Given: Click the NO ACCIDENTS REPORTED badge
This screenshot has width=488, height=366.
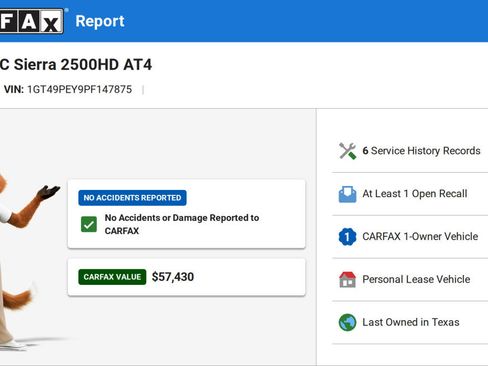Looking at the screenshot, I should click(x=132, y=198).
